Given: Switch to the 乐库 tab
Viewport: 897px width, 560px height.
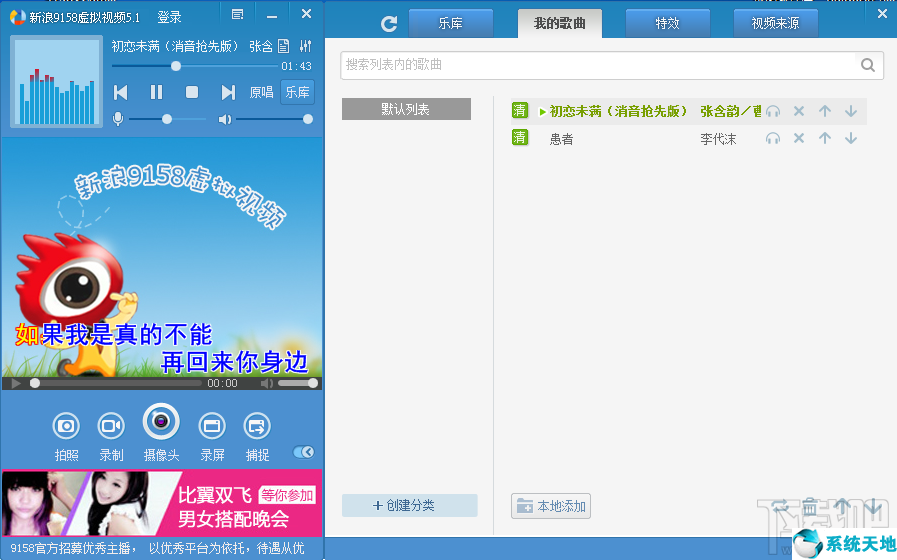Looking at the screenshot, I should pos(451,23).
